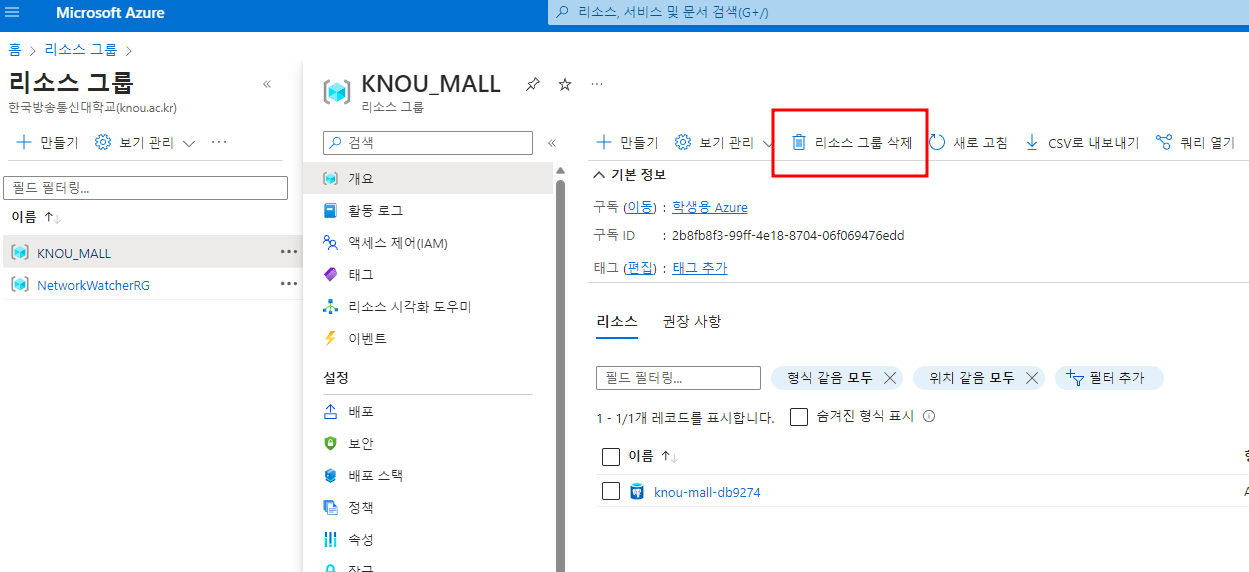Screen dimensions: 1249x572
Task: Switch to the 리소스 tab
Action: click(617, 321)
